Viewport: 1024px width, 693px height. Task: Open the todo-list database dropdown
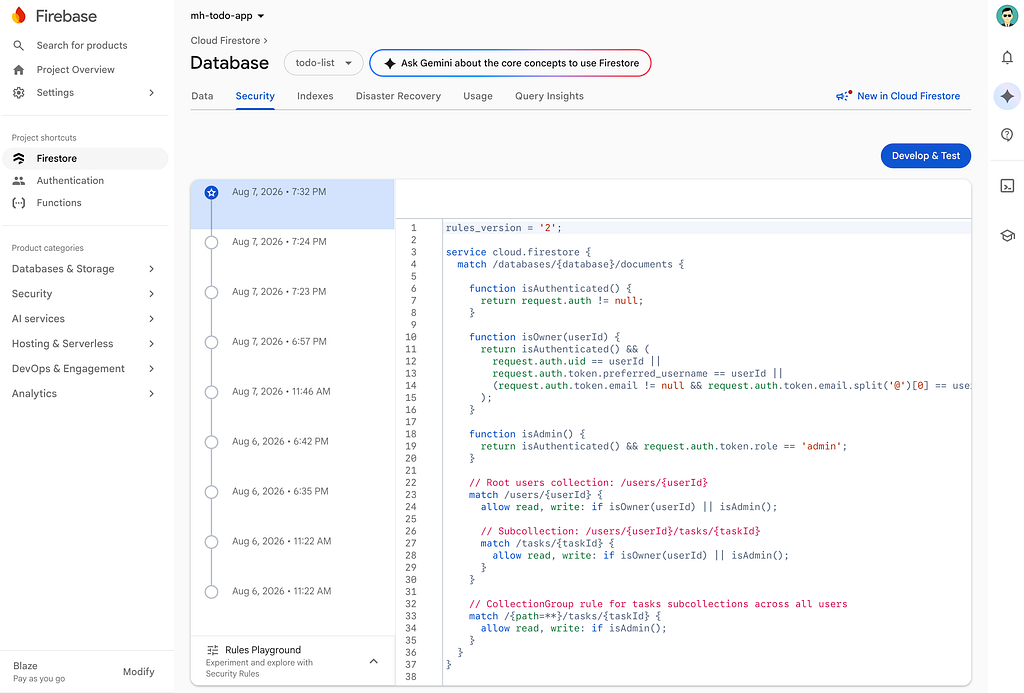(x=324, y=63)
